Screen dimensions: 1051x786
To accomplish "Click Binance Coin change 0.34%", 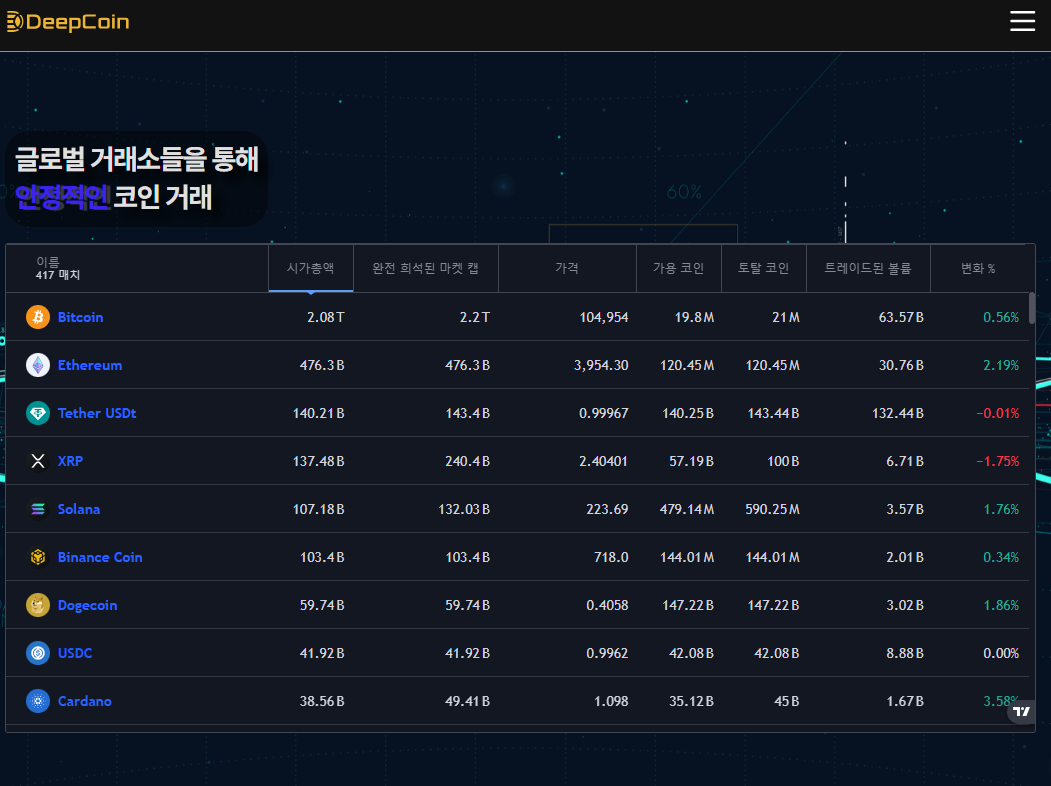I will (1001, 557).
